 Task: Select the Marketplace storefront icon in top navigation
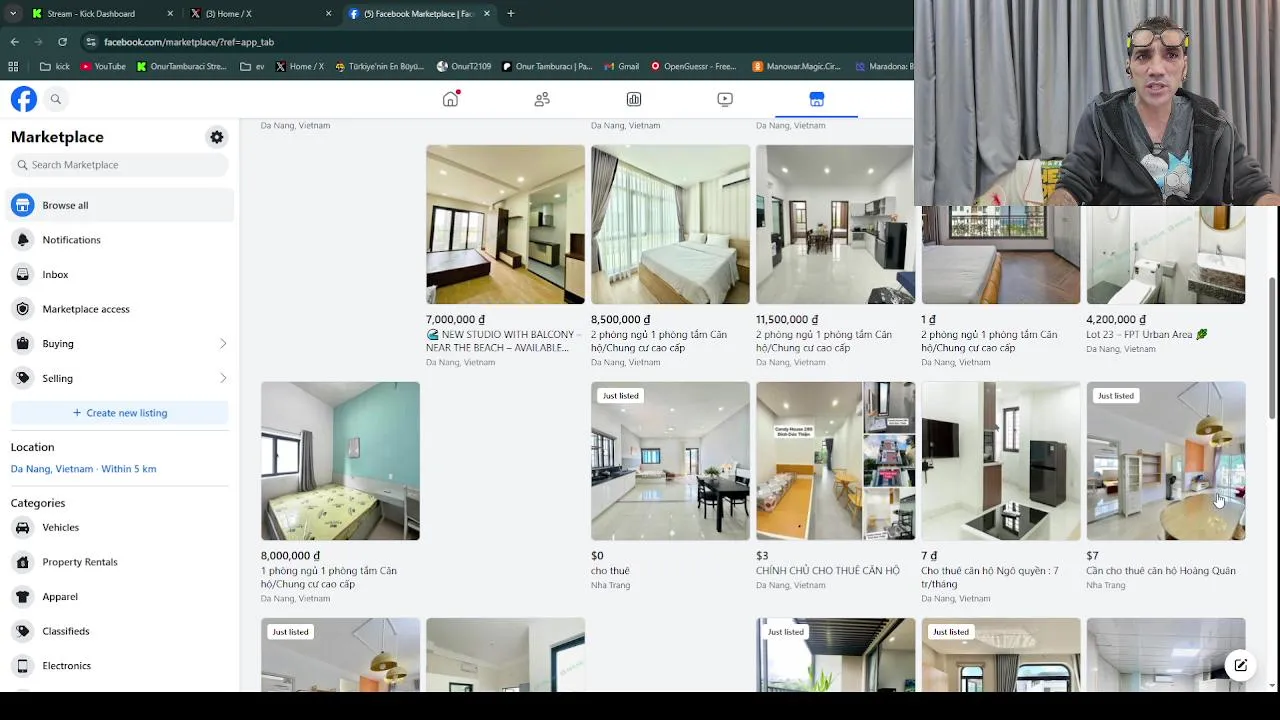point(817,99)
